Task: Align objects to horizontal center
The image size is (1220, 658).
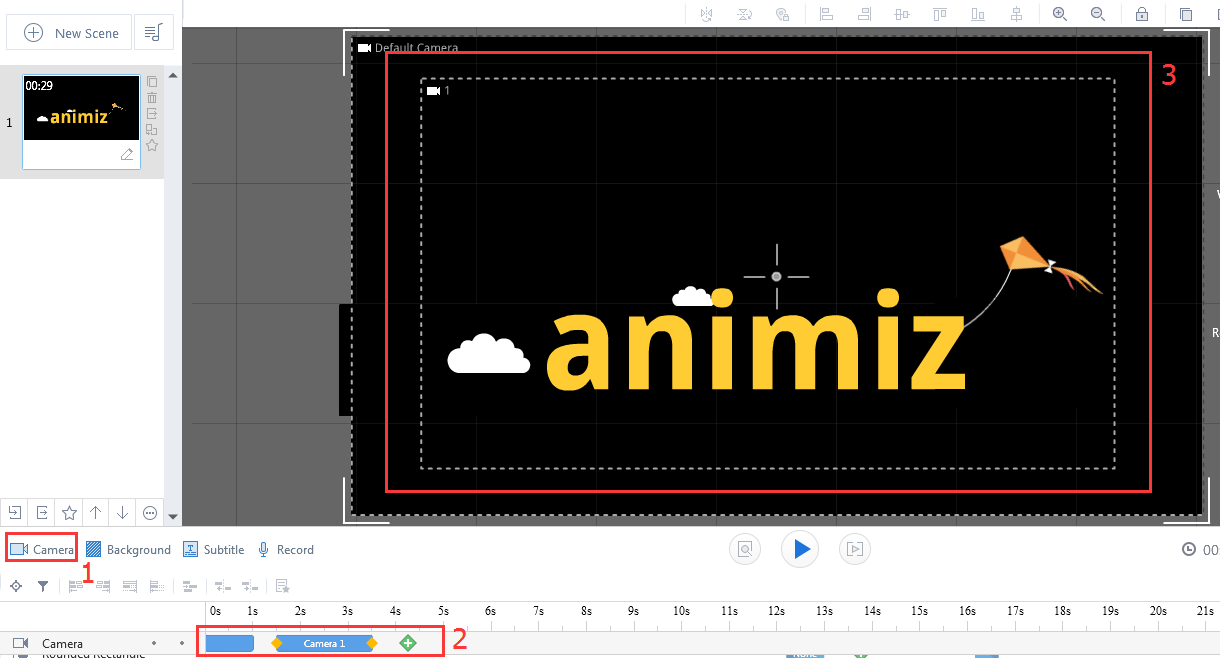Action: (x=903, y=14)
